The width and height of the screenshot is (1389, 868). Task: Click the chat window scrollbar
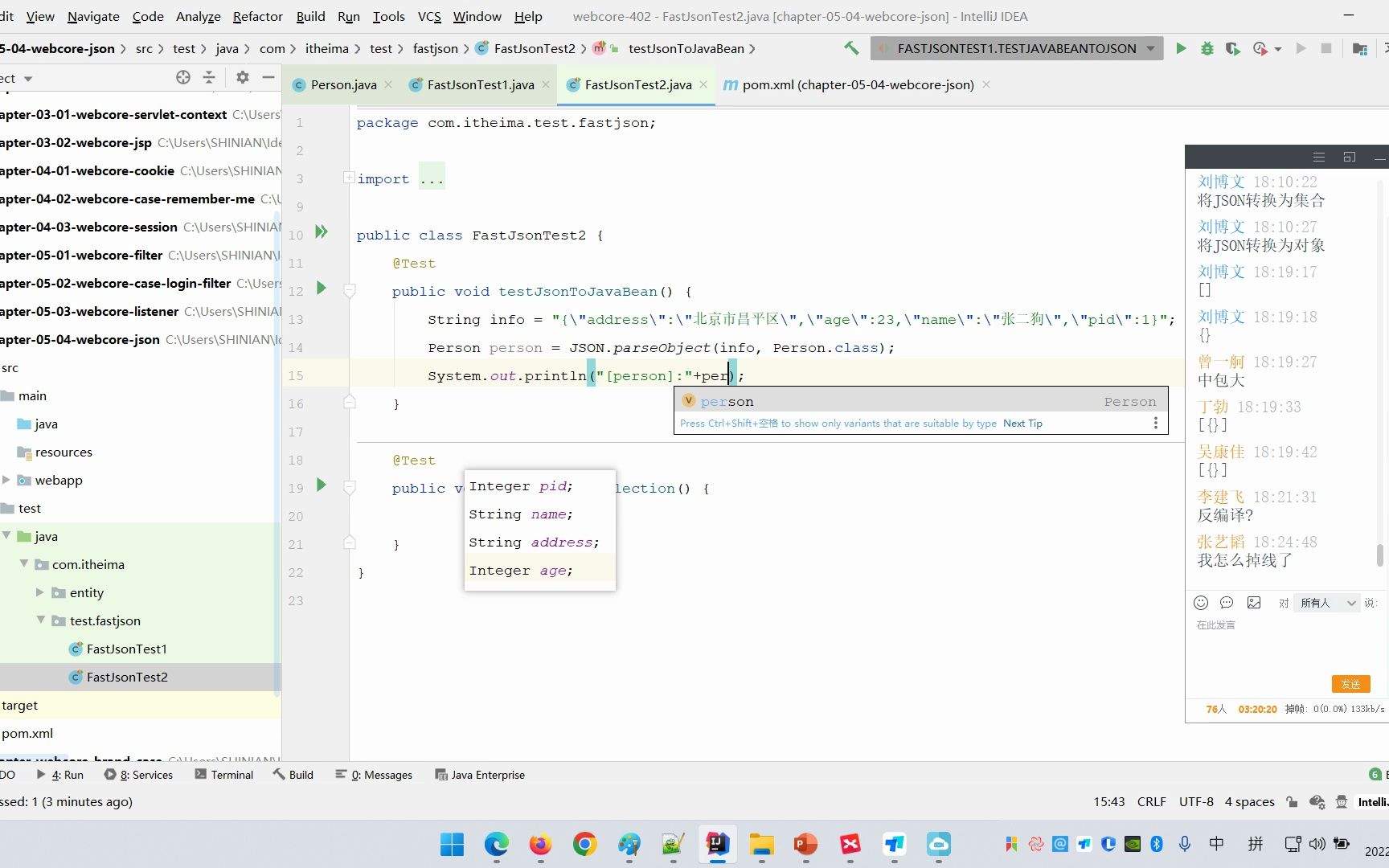[x=1379, y=554]
